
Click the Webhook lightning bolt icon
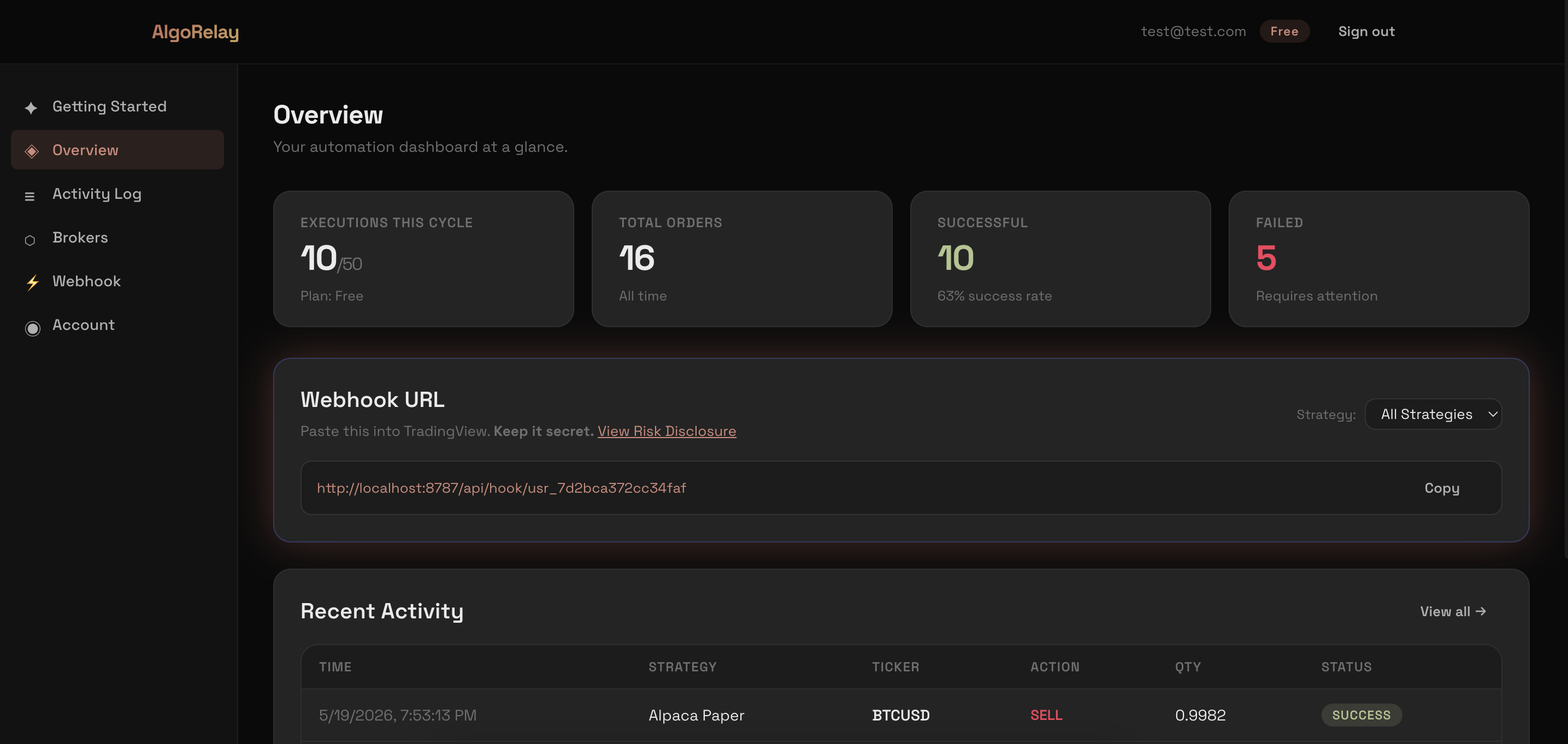(x=32, y=282)
